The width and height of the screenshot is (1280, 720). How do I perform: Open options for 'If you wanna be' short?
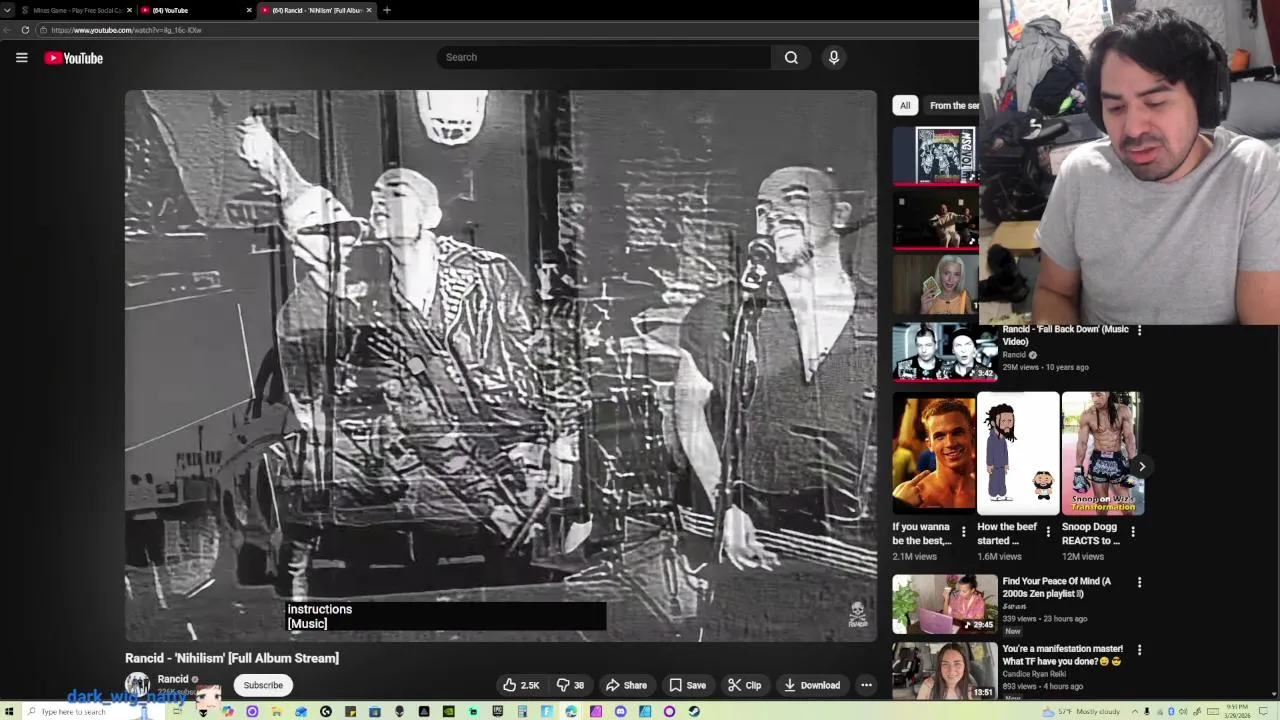coord(964,532)
